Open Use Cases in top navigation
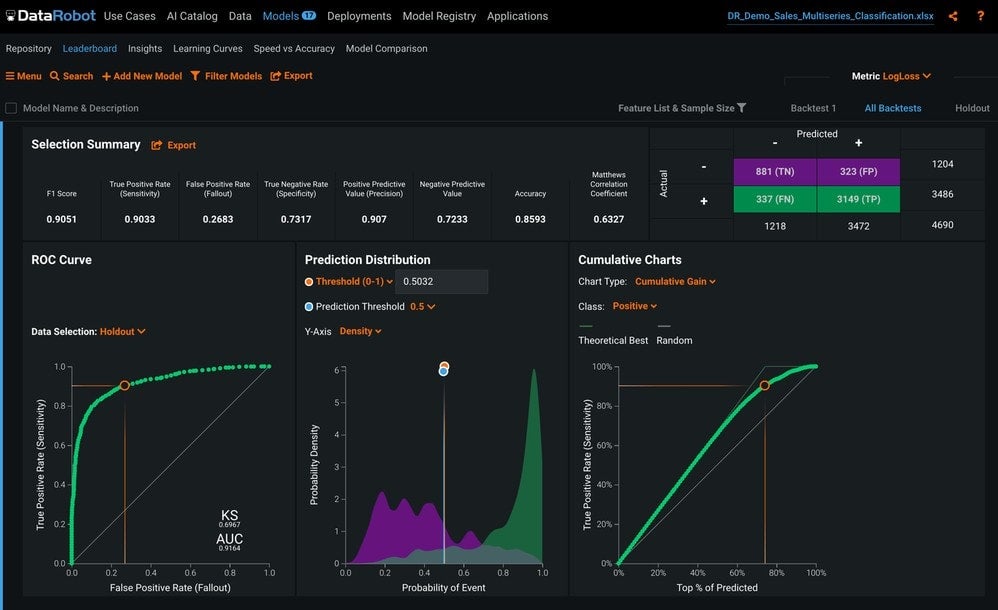 pyautogui.click(x=129, y=16)
